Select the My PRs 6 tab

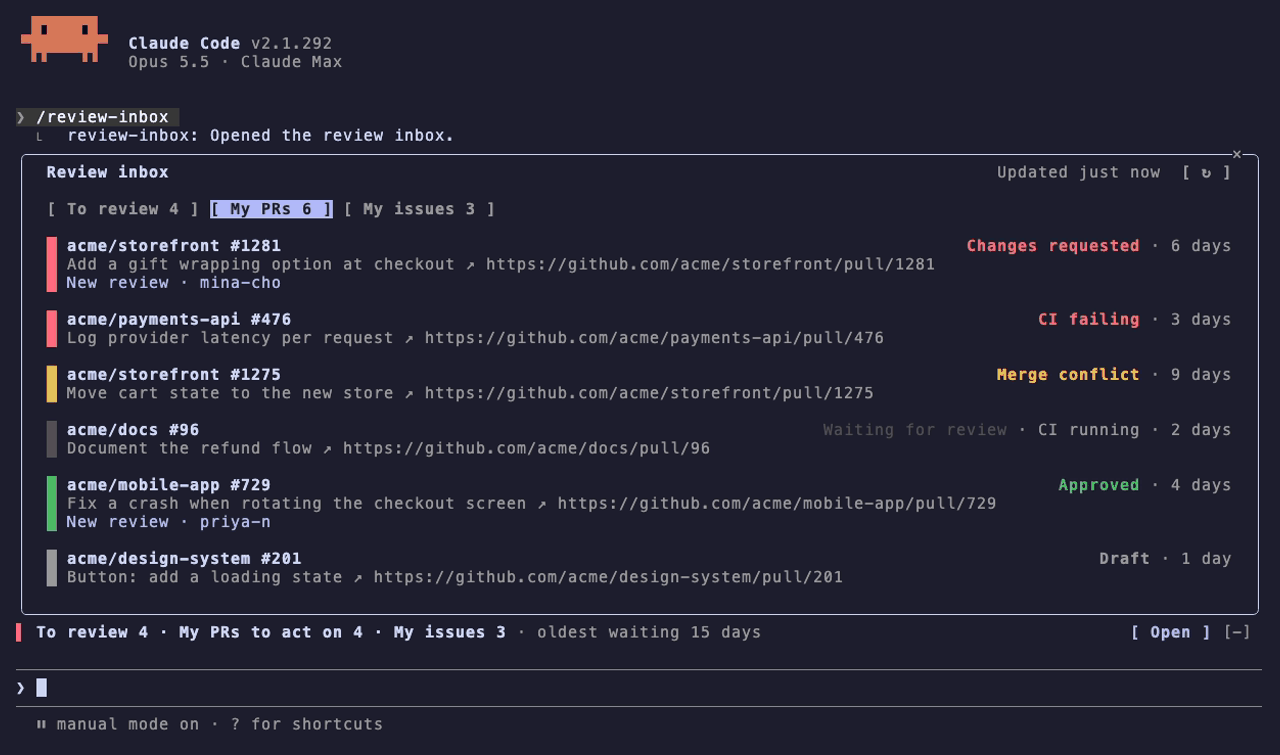271,209
